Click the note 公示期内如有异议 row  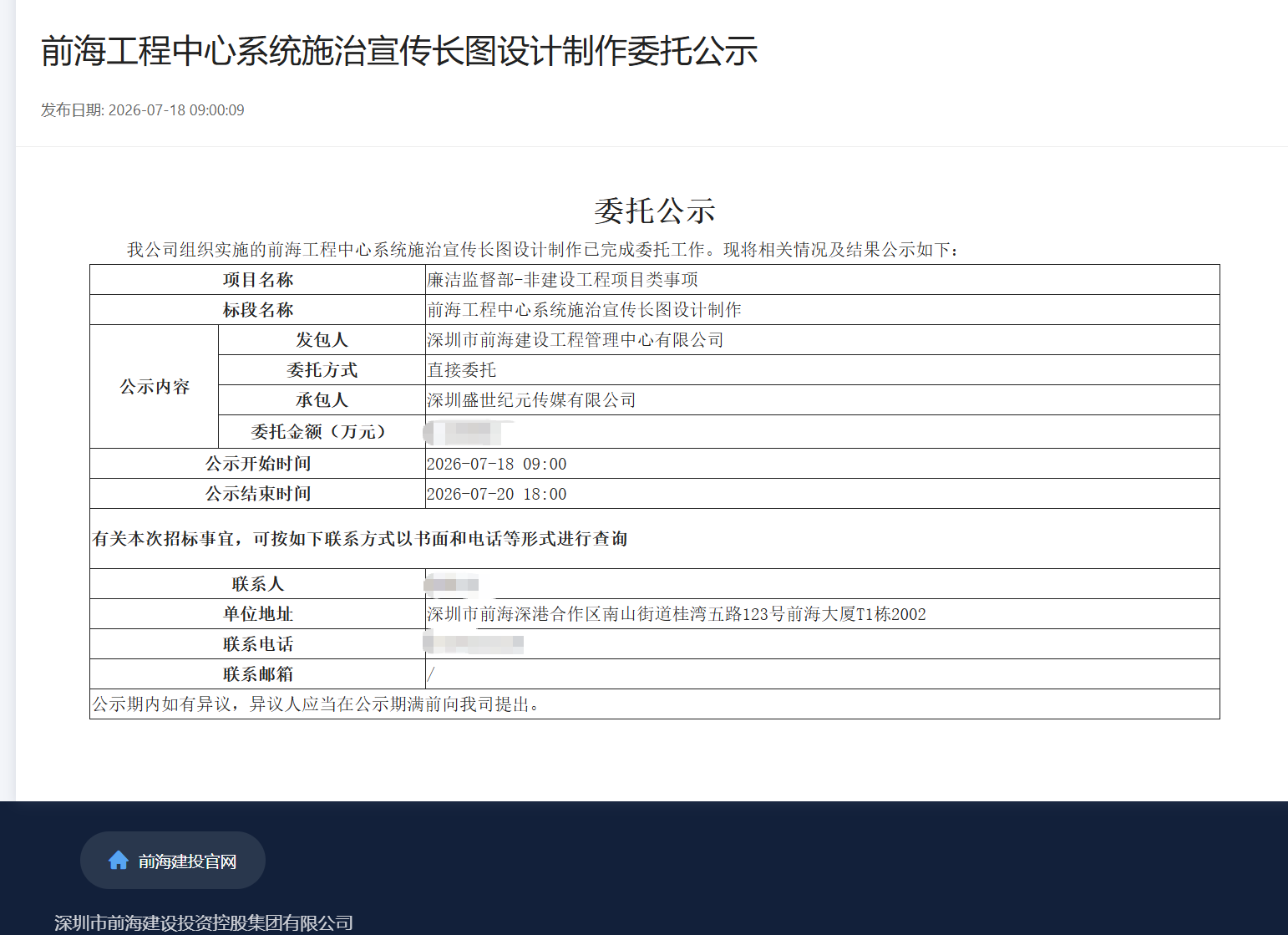pos(655,704)
